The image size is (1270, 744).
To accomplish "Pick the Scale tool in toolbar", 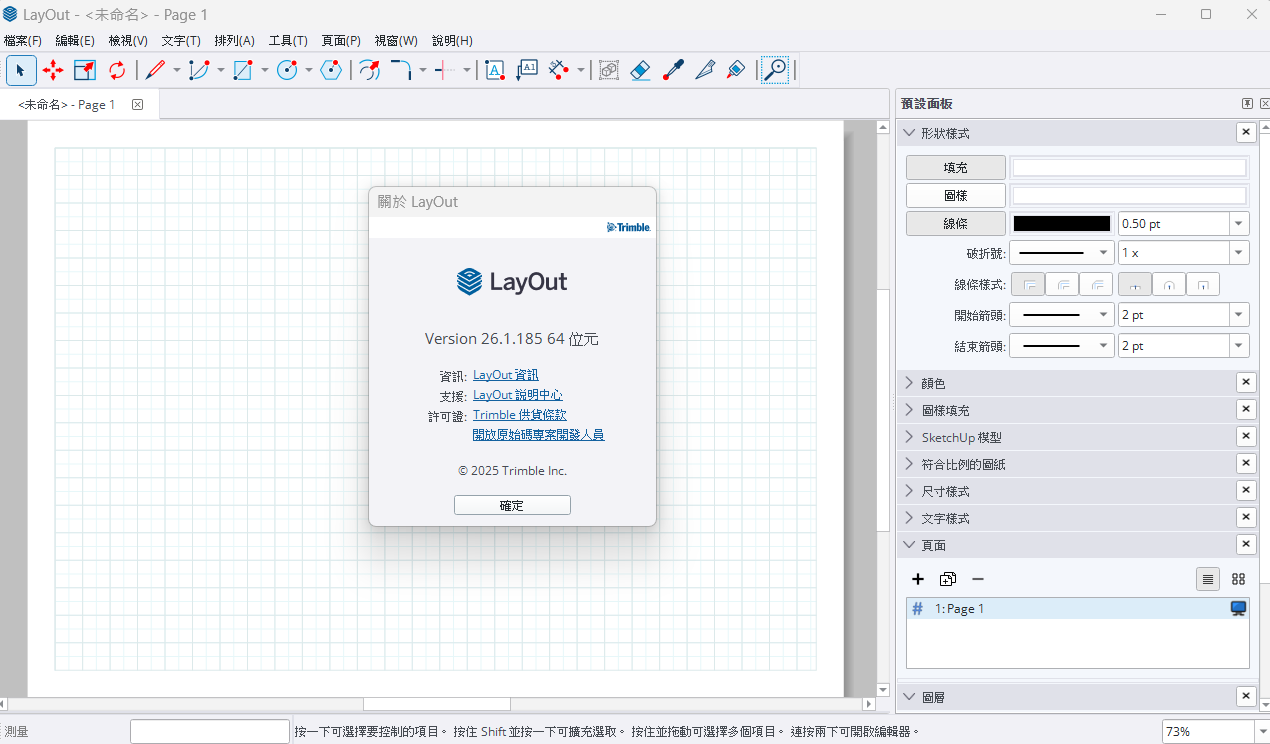I will (85, 70).
